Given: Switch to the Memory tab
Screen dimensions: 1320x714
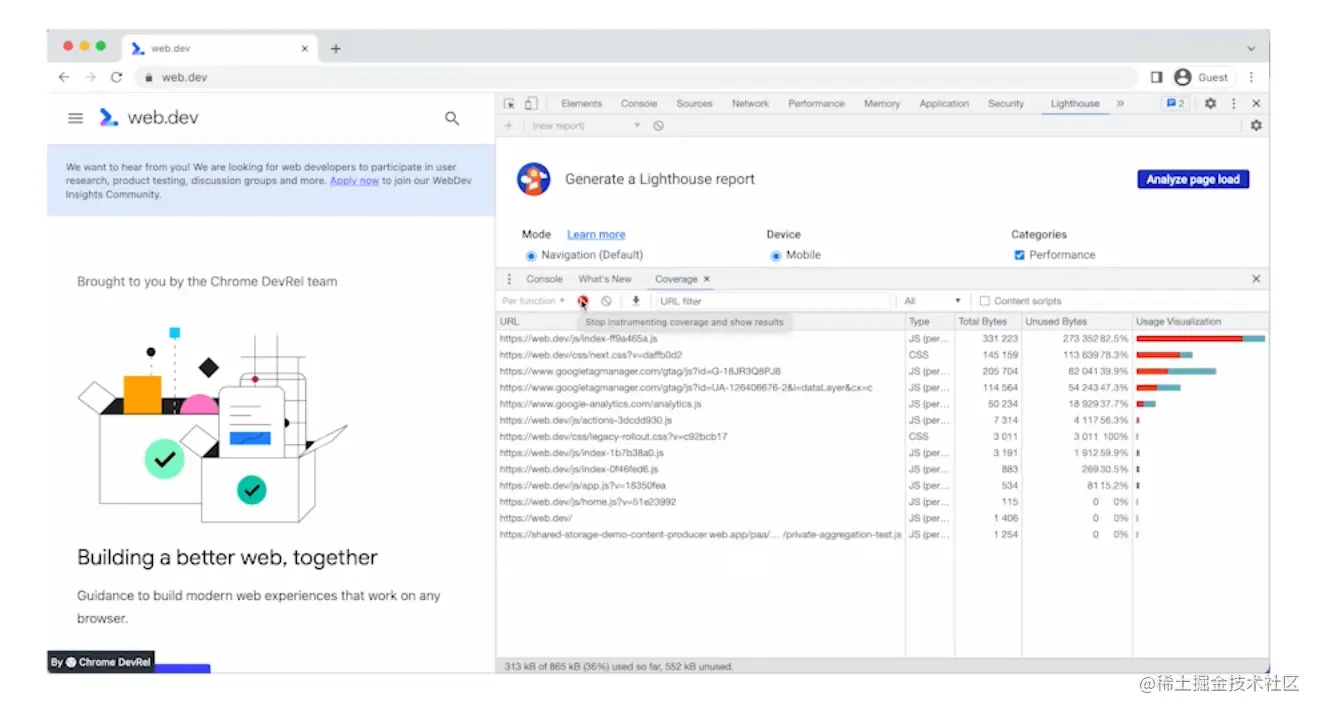Looking at the screenshot, I should click(x=882, y=103).
